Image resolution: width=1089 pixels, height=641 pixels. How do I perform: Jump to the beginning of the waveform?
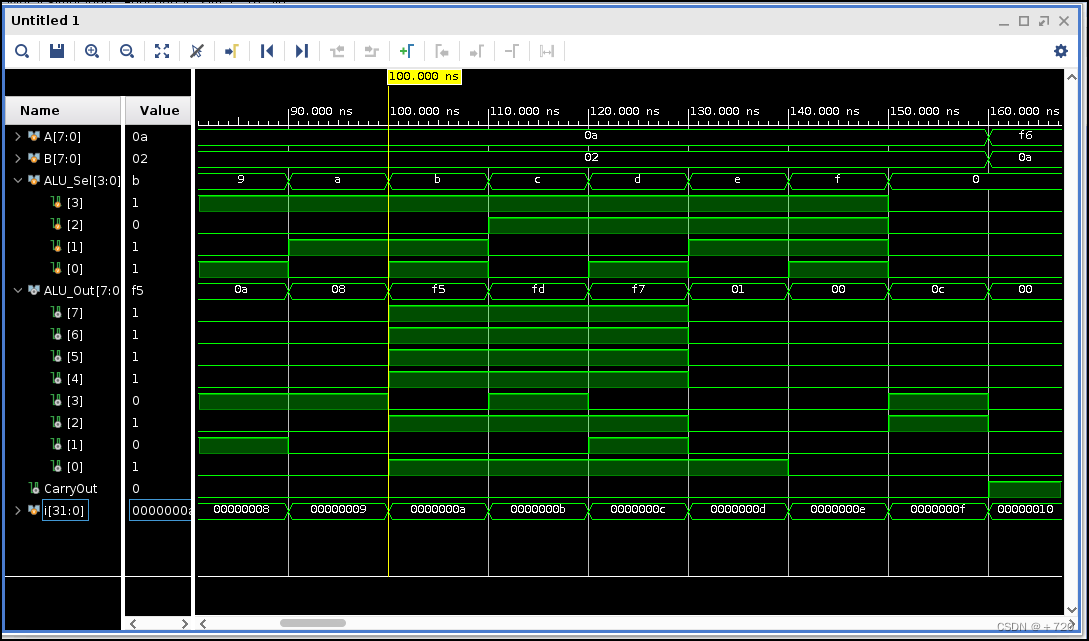pos(267,51)
